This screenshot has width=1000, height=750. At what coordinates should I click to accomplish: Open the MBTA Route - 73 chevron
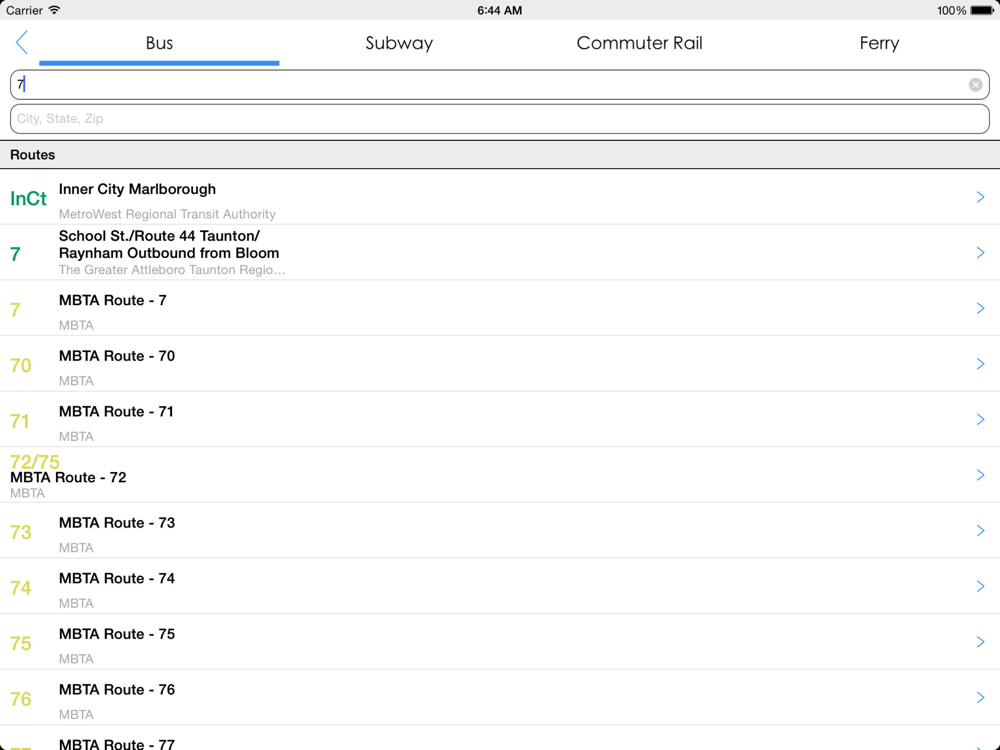coord(980,531)
